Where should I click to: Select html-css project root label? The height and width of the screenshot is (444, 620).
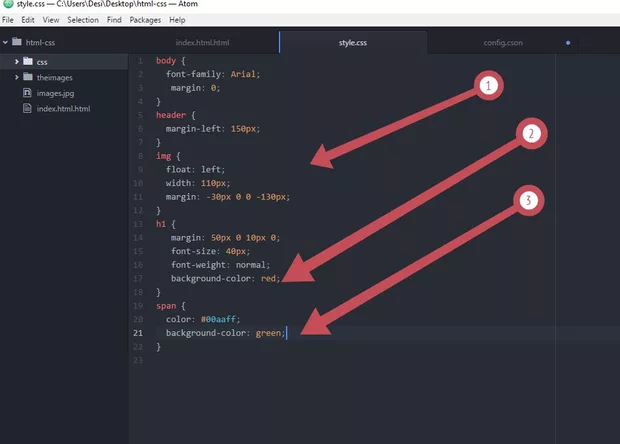pos(40,43)
